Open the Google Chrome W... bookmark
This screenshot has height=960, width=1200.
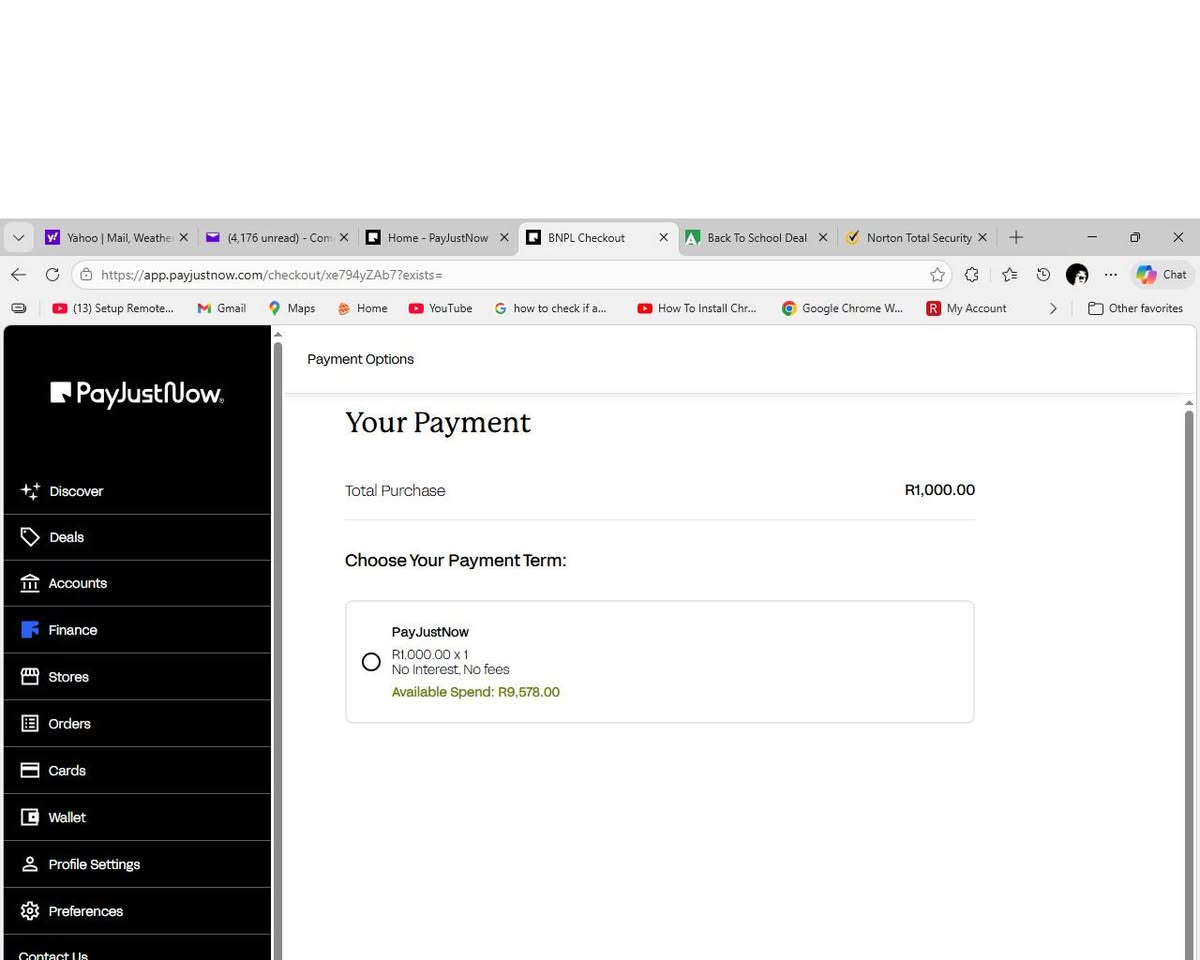click(842, 308)
